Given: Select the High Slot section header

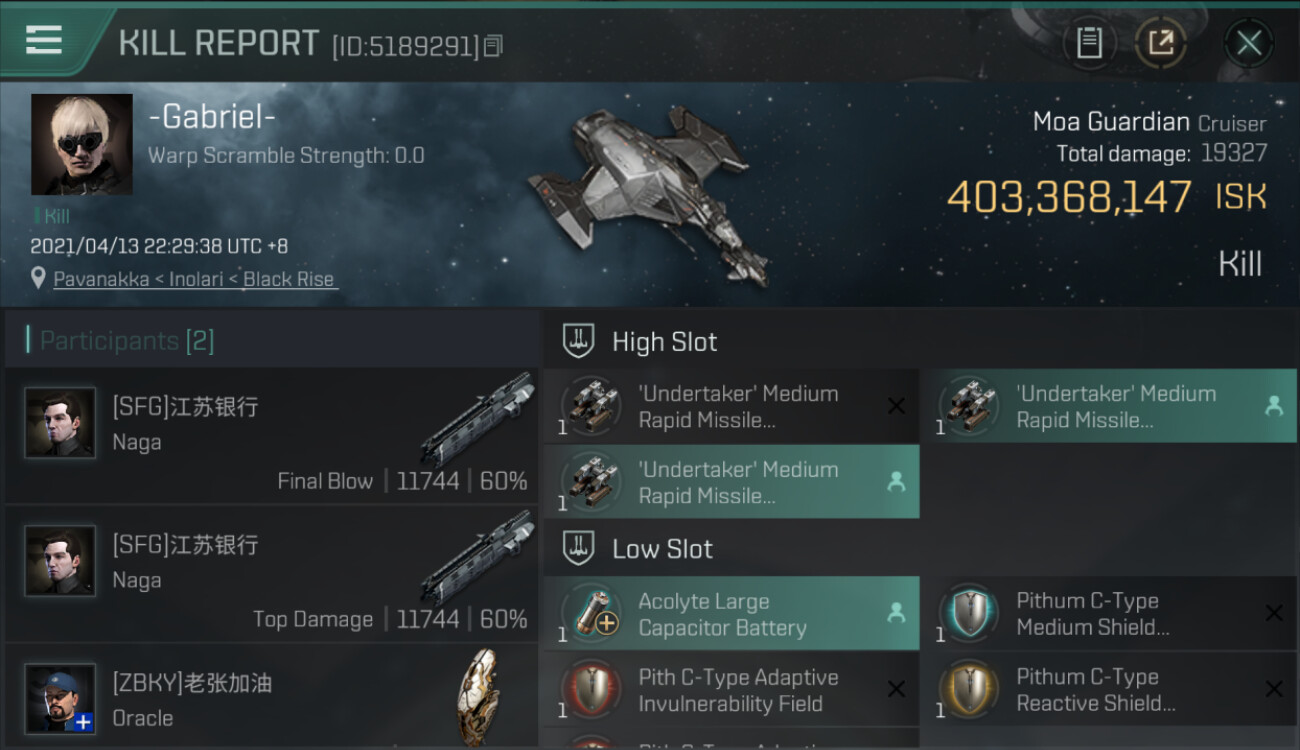Looking at the screenshot, I should (664, 342).
